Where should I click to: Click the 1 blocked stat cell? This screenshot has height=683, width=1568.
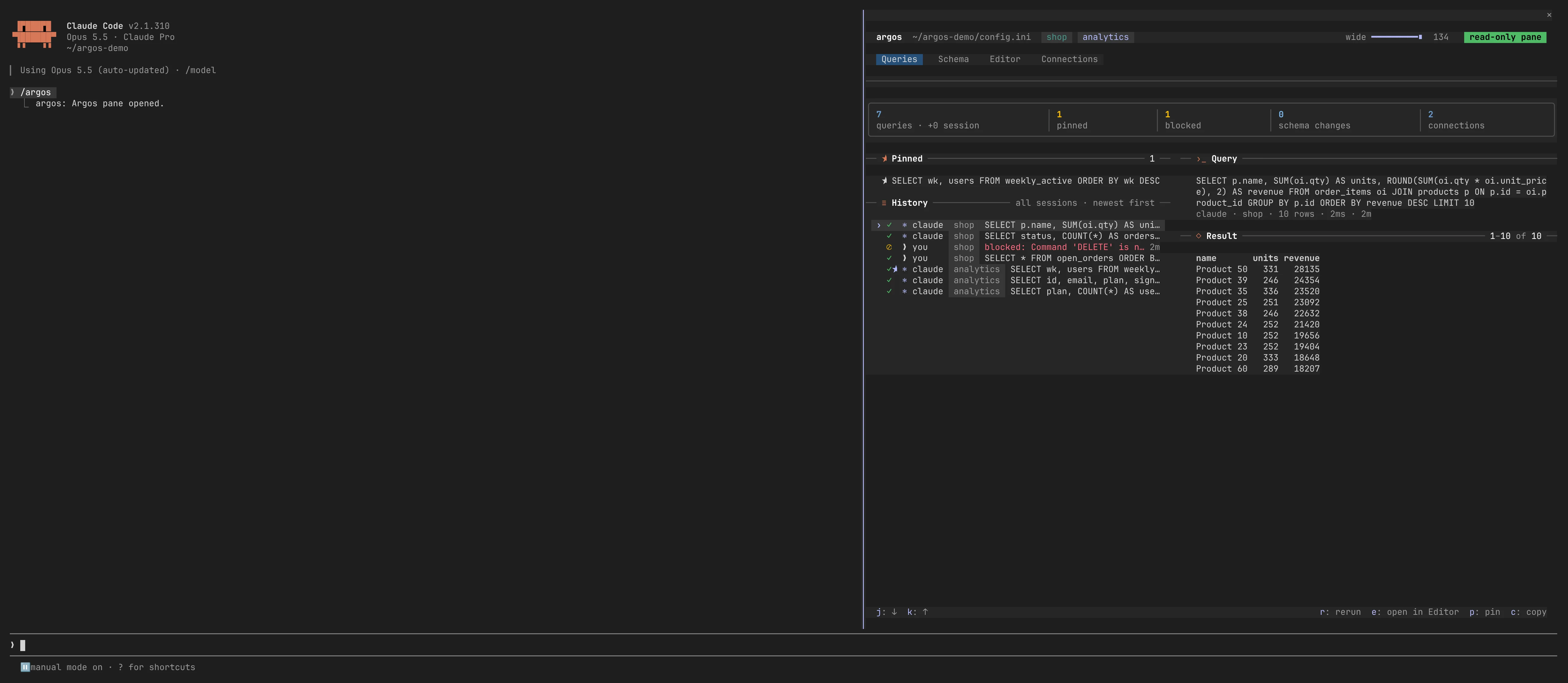tap(1213, 120)
